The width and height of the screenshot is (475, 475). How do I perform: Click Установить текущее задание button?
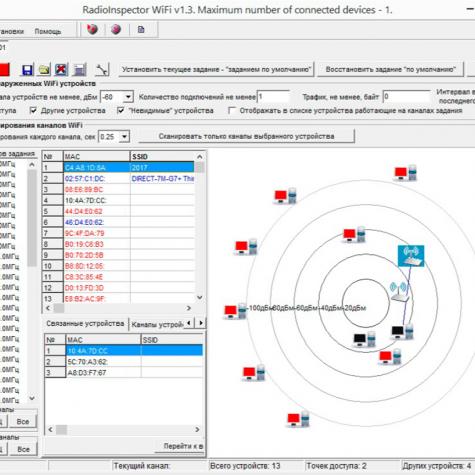(216, 70)
